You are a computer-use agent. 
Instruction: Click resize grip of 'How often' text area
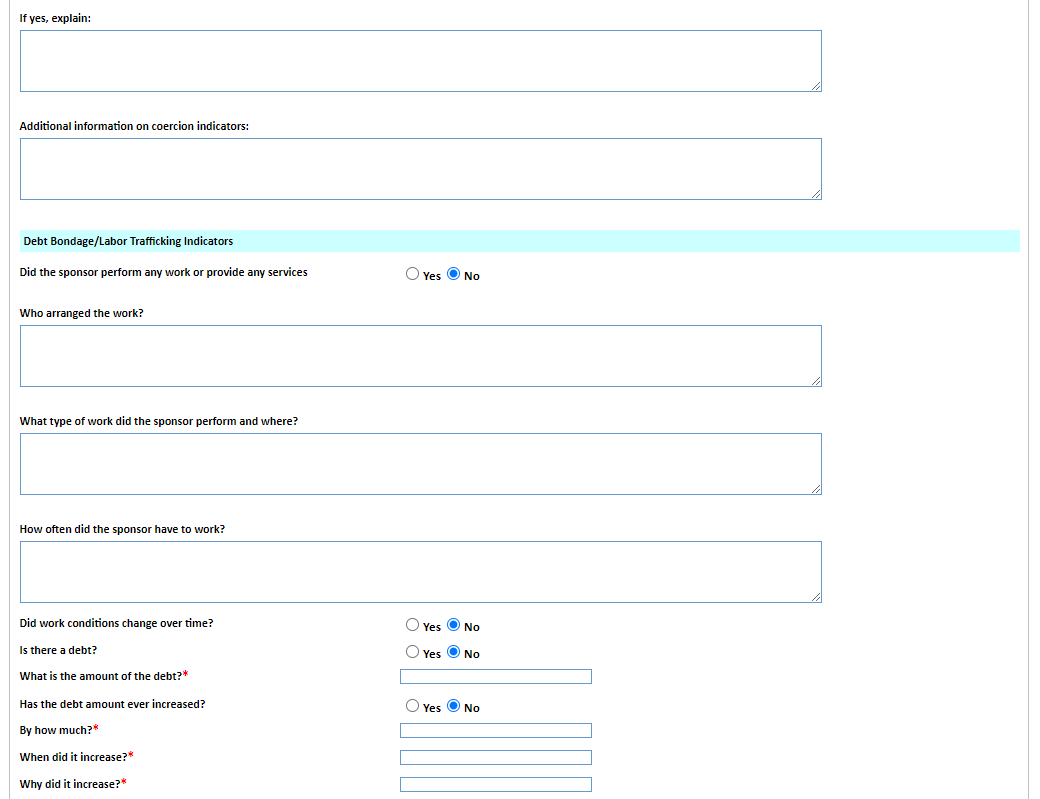point(816,597)
